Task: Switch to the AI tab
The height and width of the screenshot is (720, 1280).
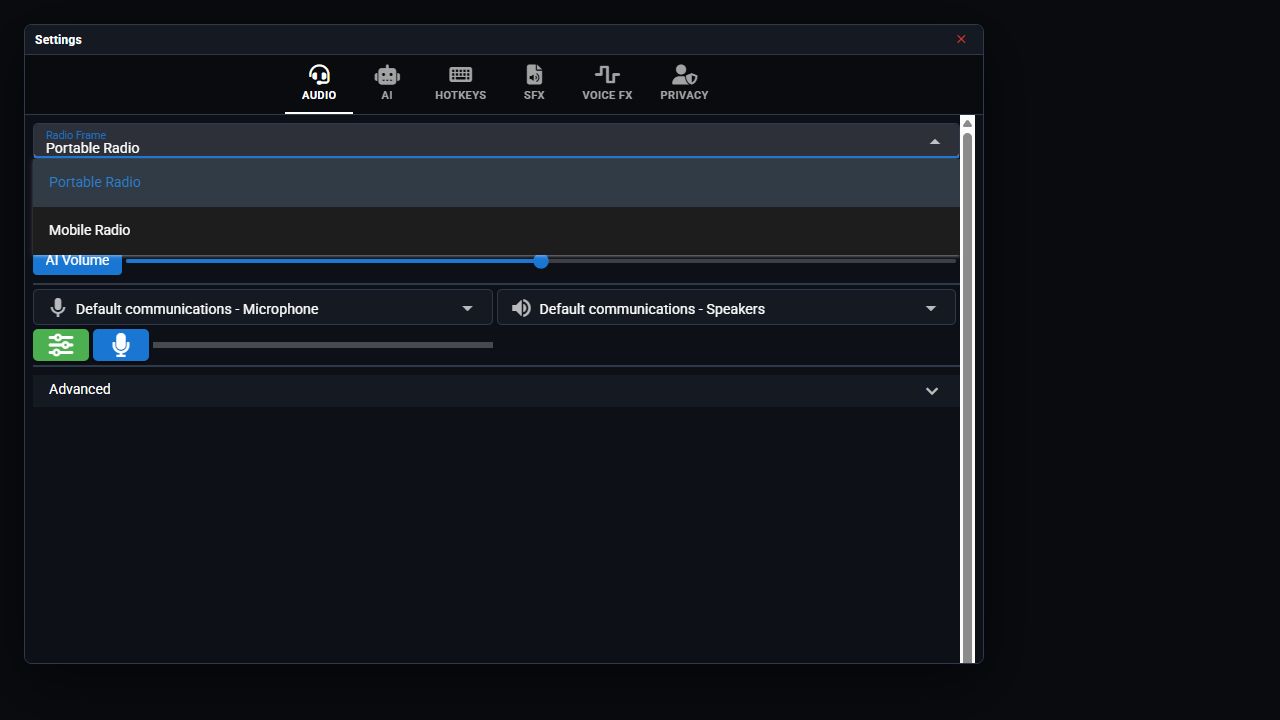Action: click(x=387, y=84)
